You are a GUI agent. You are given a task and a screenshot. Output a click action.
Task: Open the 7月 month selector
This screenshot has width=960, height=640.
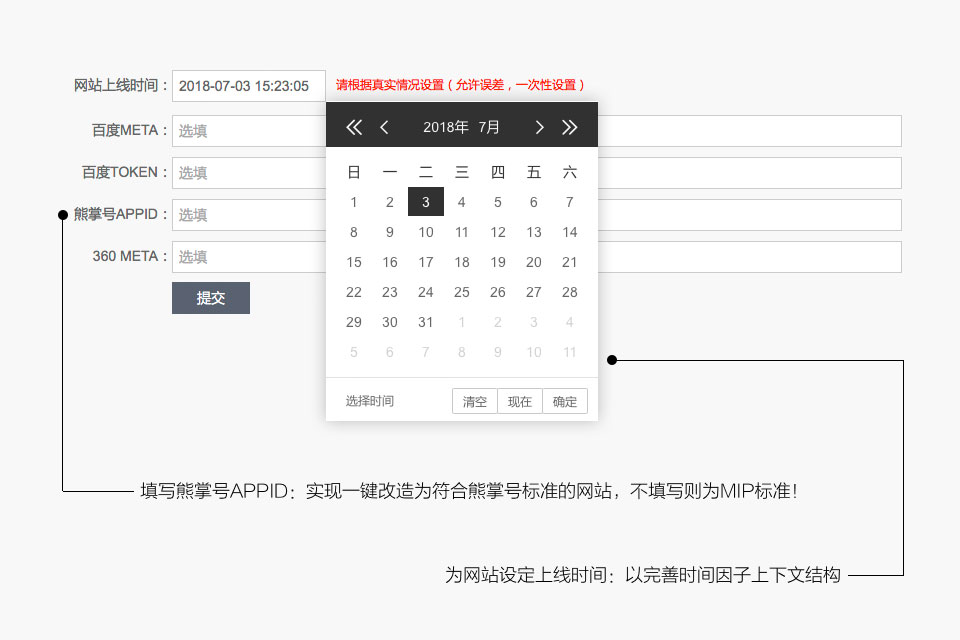click(x=487, y=127)
